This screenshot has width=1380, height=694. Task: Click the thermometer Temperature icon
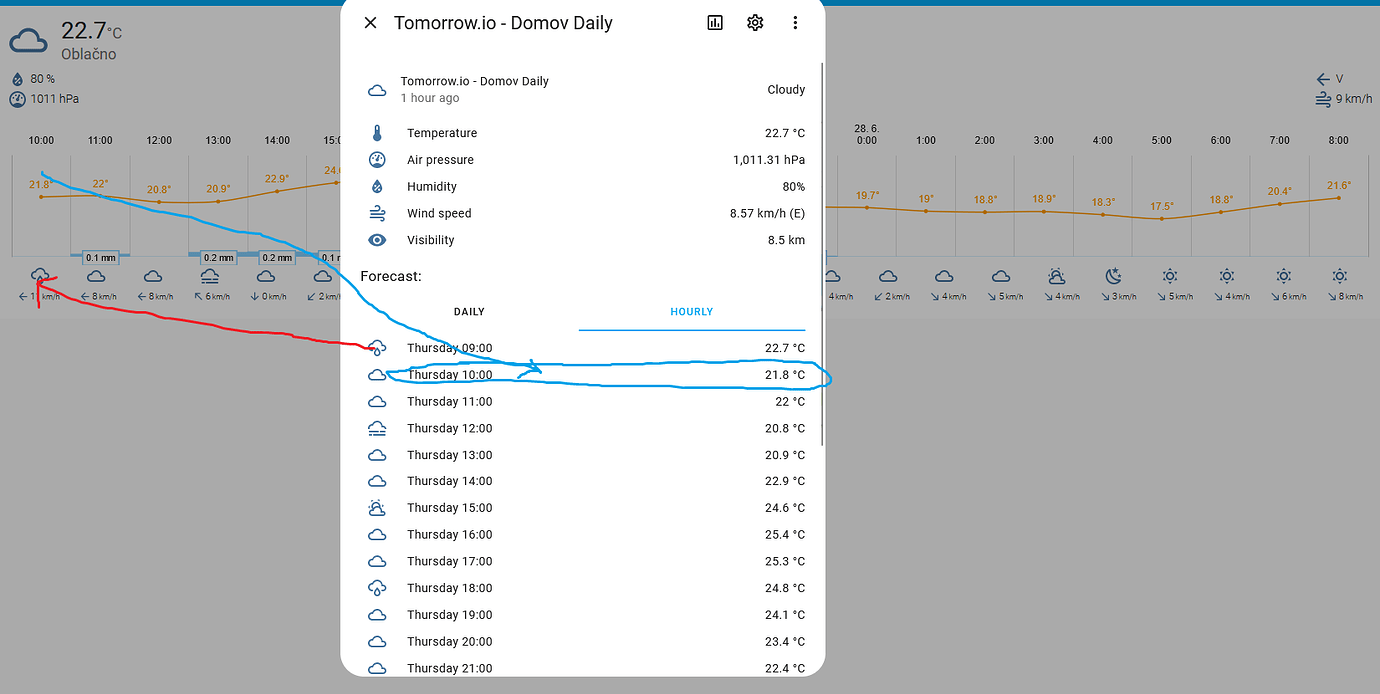377,133
